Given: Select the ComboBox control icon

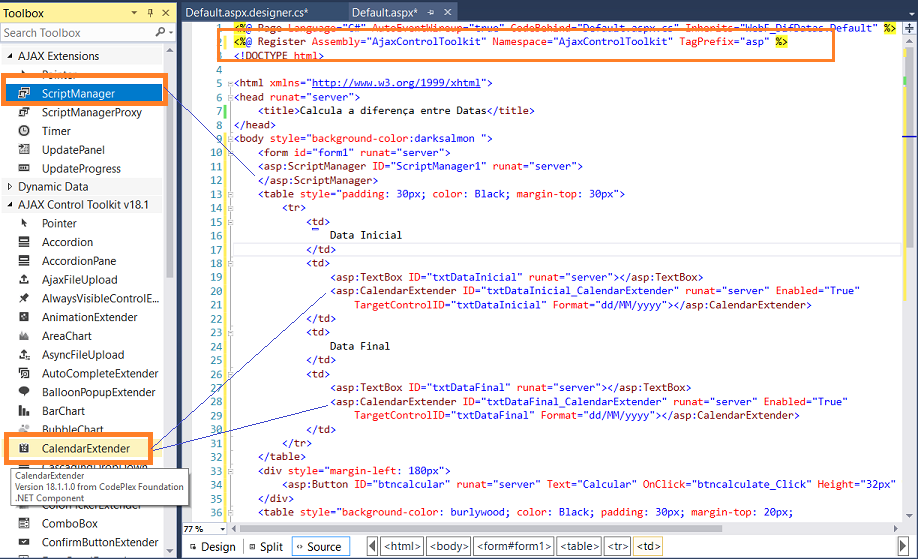Looking at the screenshot, I should pyautogui.click(x=24, y=523).
